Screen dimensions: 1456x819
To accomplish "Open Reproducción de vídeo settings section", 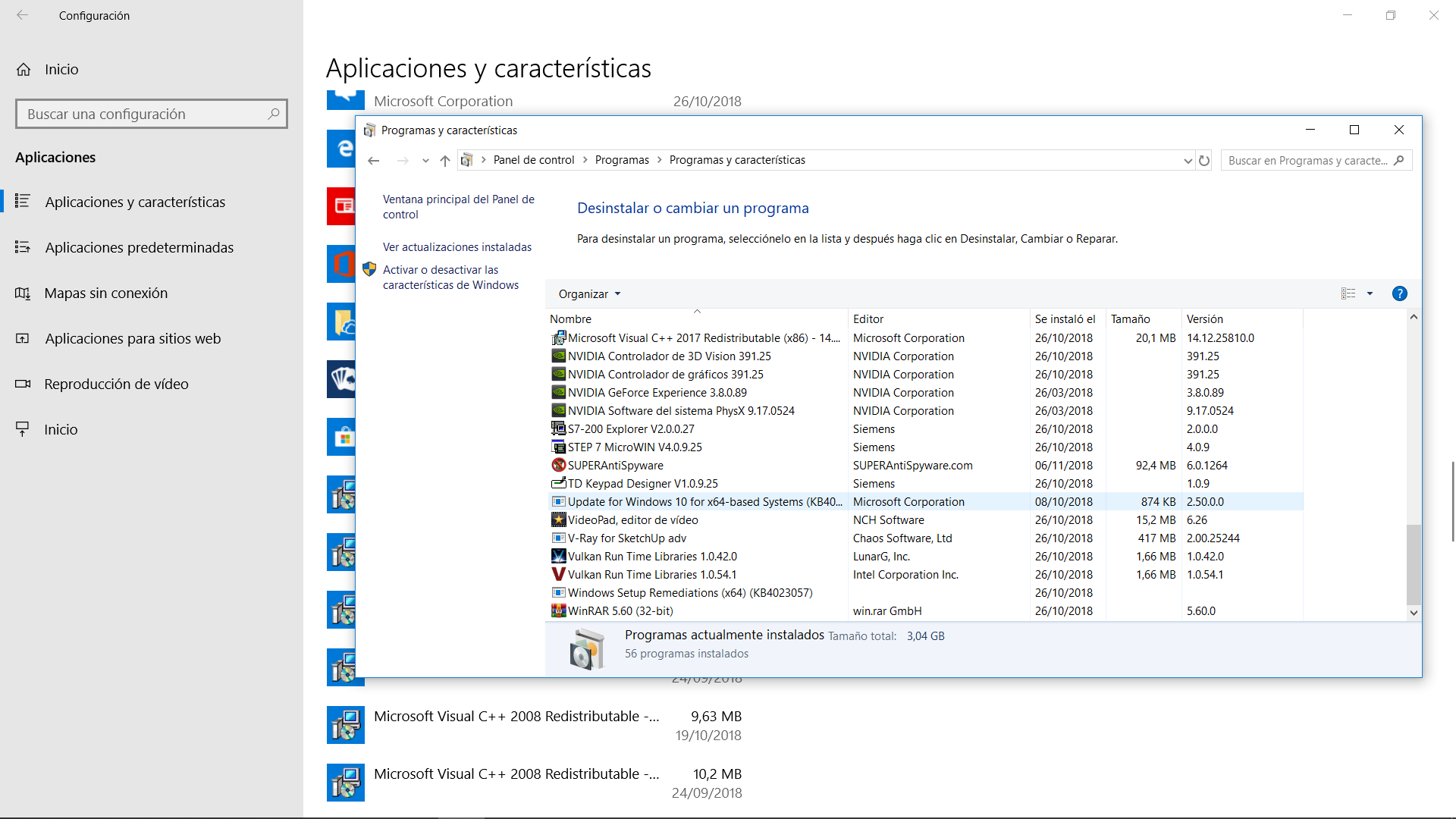I will coord(116,384).
